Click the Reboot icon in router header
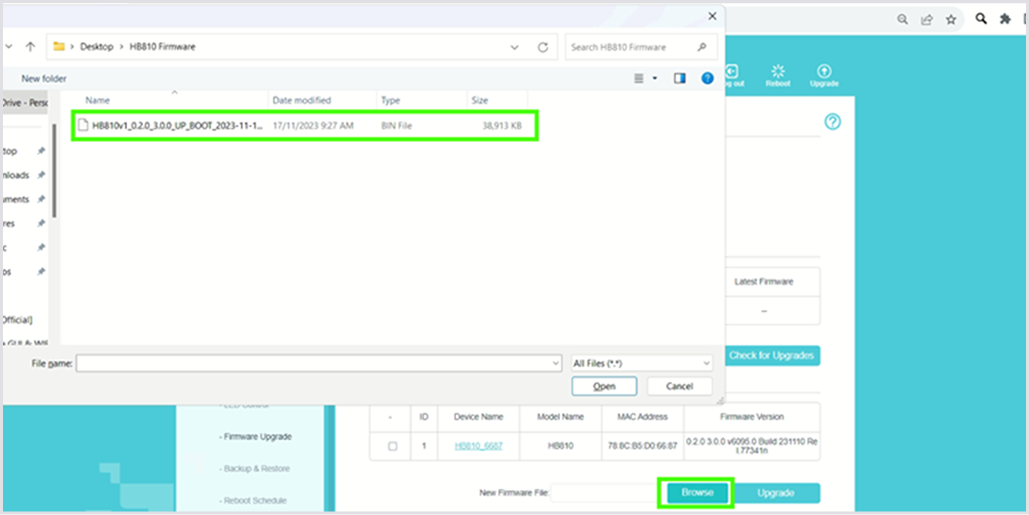The image size is (1029, 515). tap(778, 72)
